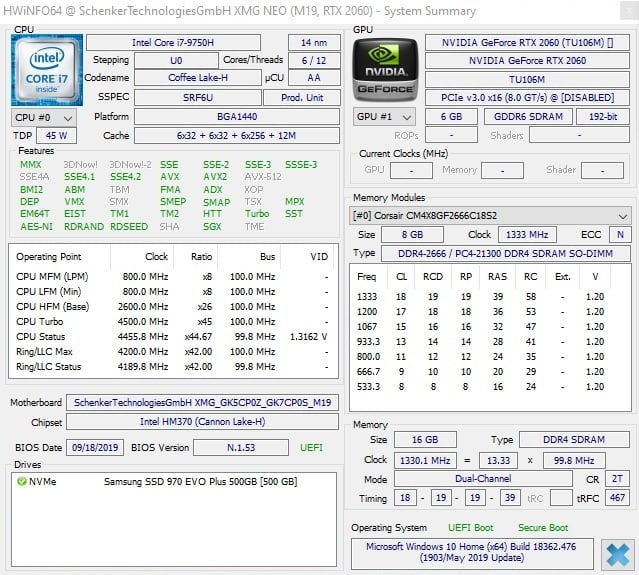The image size is (639, 575).
Task: Click the Ring/LLC Max row
Action: [173, 351]
